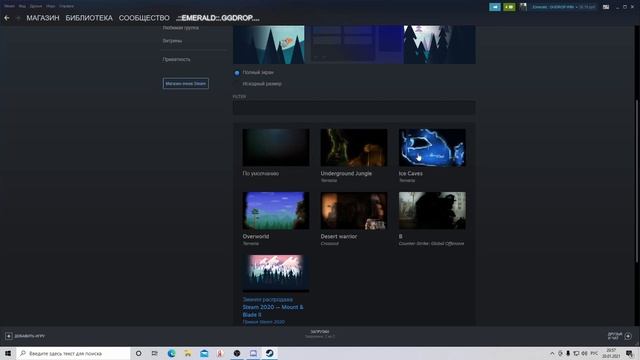Click the Магазин очков Steam button

[x=186, y=84]
